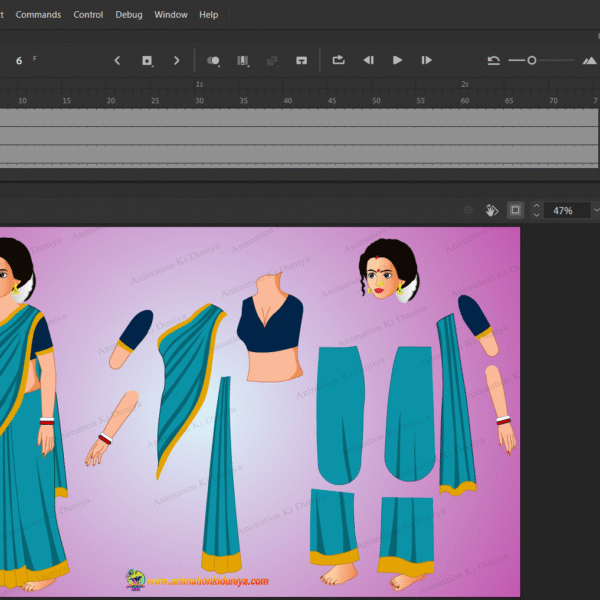This screenshot has width=600, height=600.
Task: Click the stage zoom stepper arrows
Action: [x=536, y=210]
